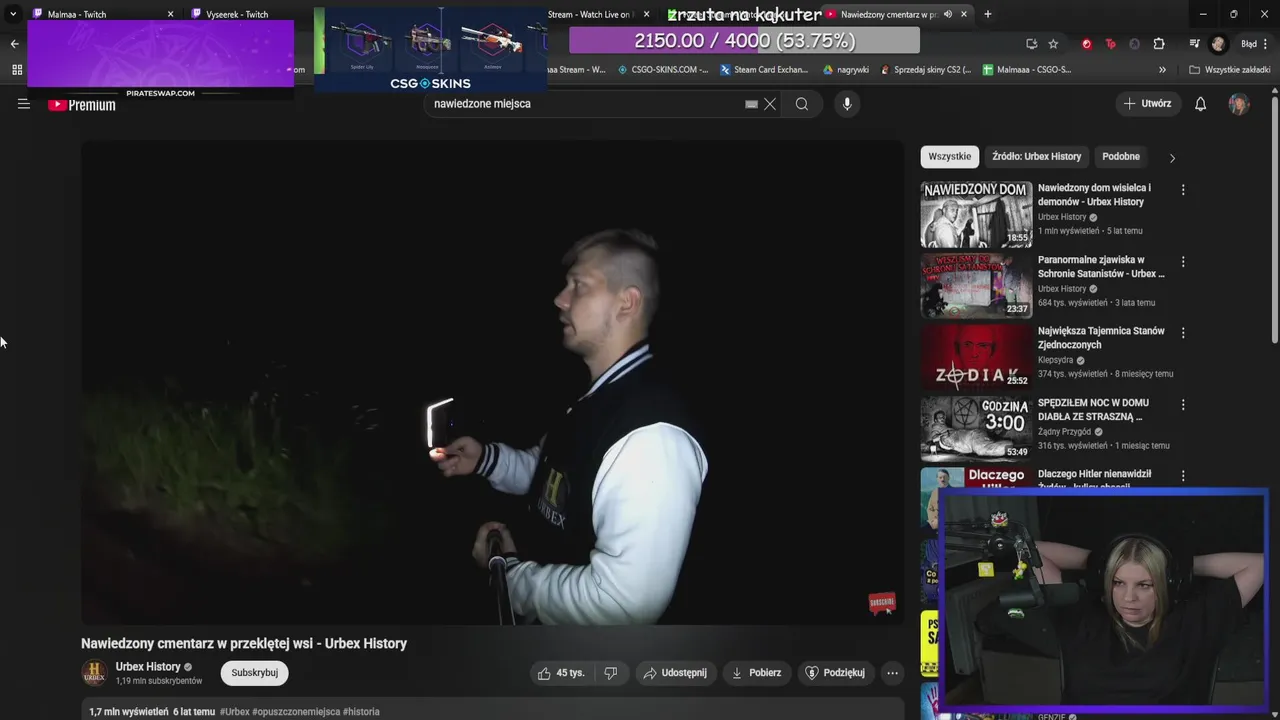Select the Wszystkie filter chip

click(950, 157)
